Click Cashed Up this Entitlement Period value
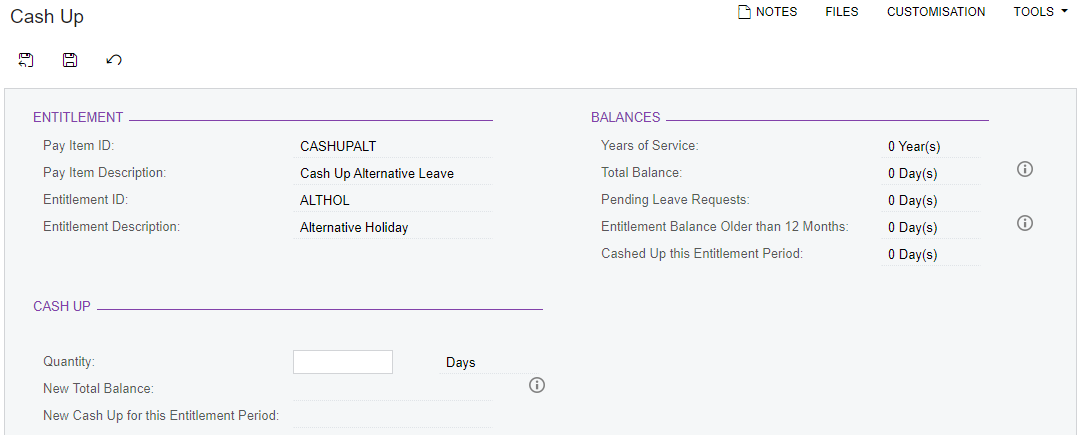Screen dimensions: 1078x435 pyautogui.click(x=930, y=254)
